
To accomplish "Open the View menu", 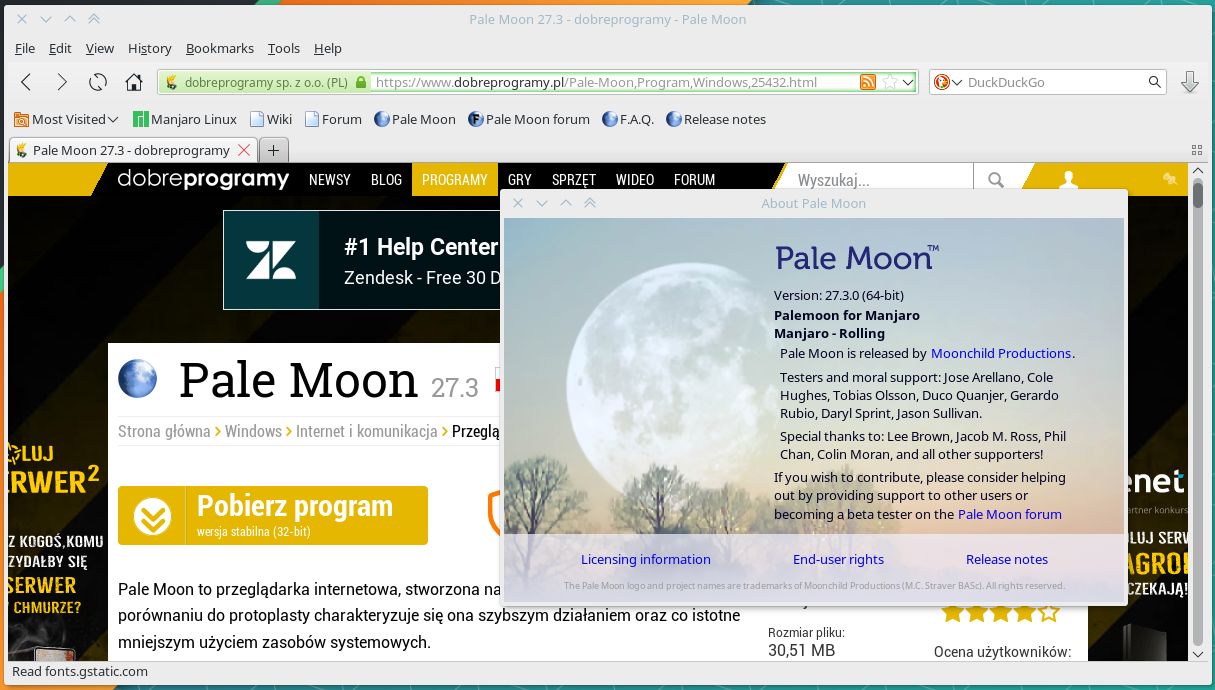I will [100, 48].
